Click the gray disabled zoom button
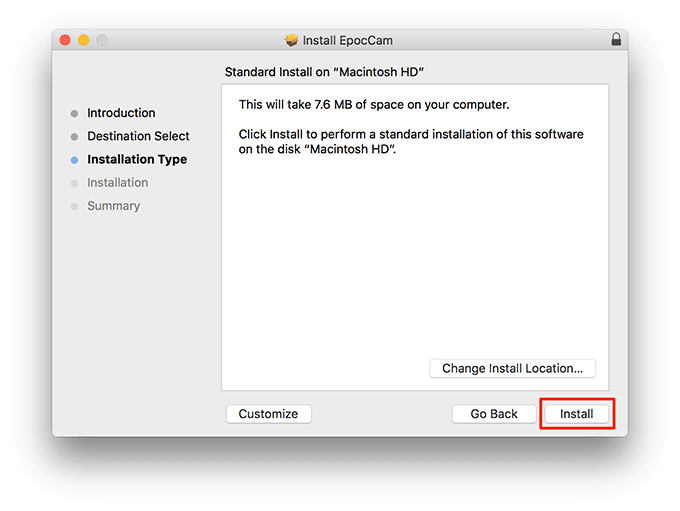This screenshot has height=511, width=680. (102, 40)
